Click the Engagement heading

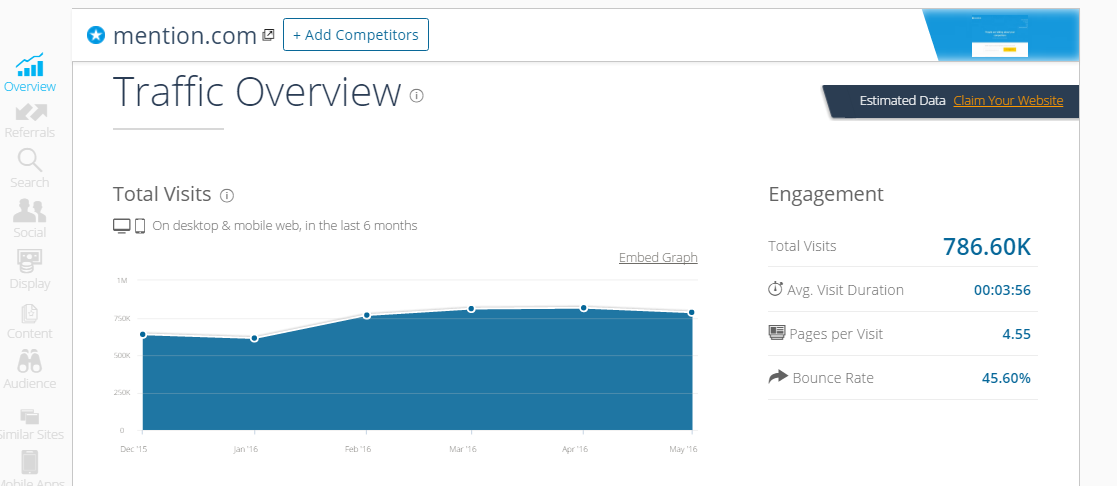pos(826,194)
